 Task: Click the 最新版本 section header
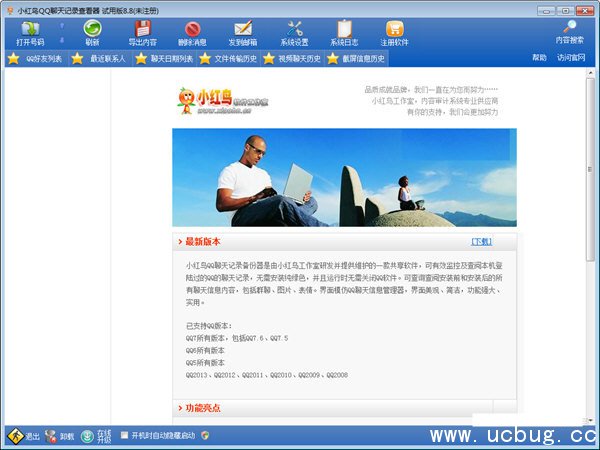point(203,241)
